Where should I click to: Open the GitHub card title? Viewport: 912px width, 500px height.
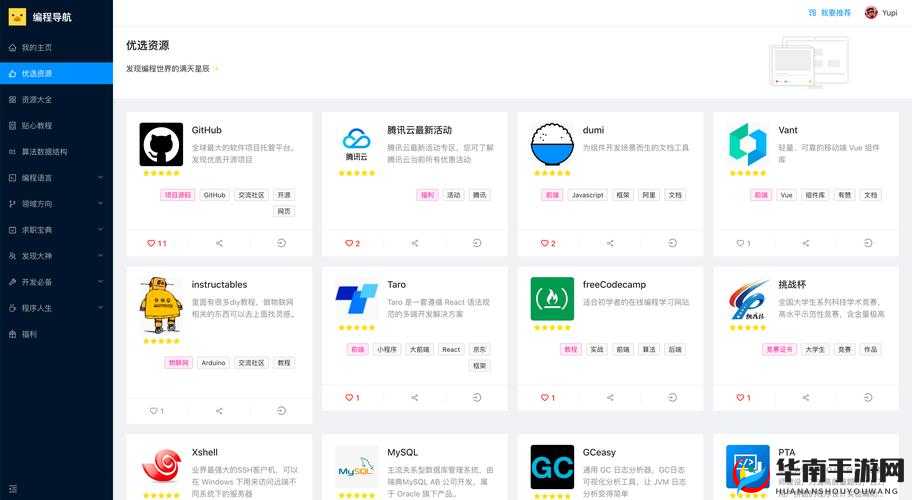[x=206, y=130]
